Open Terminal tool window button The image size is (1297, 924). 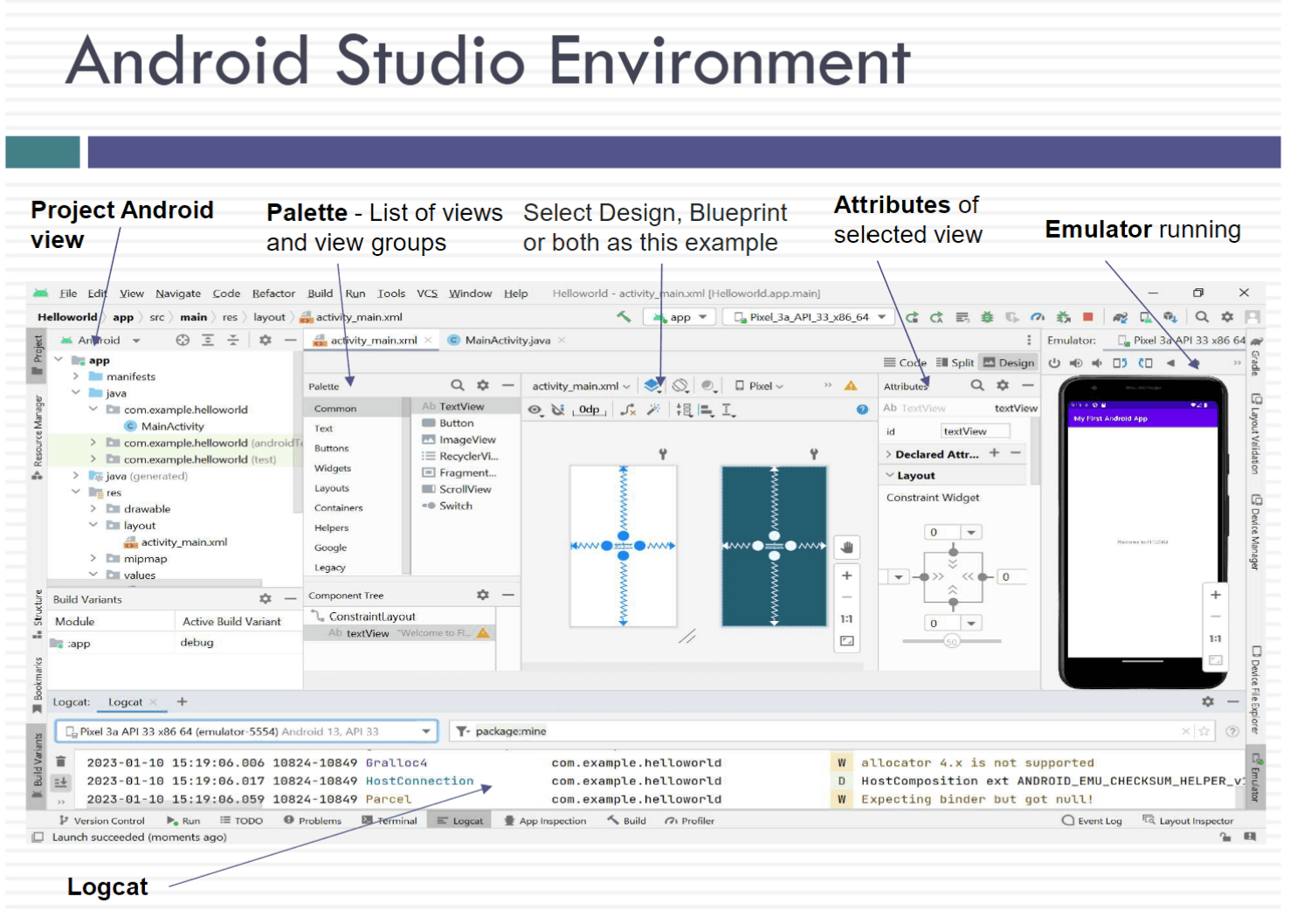[x=390, y=821]
